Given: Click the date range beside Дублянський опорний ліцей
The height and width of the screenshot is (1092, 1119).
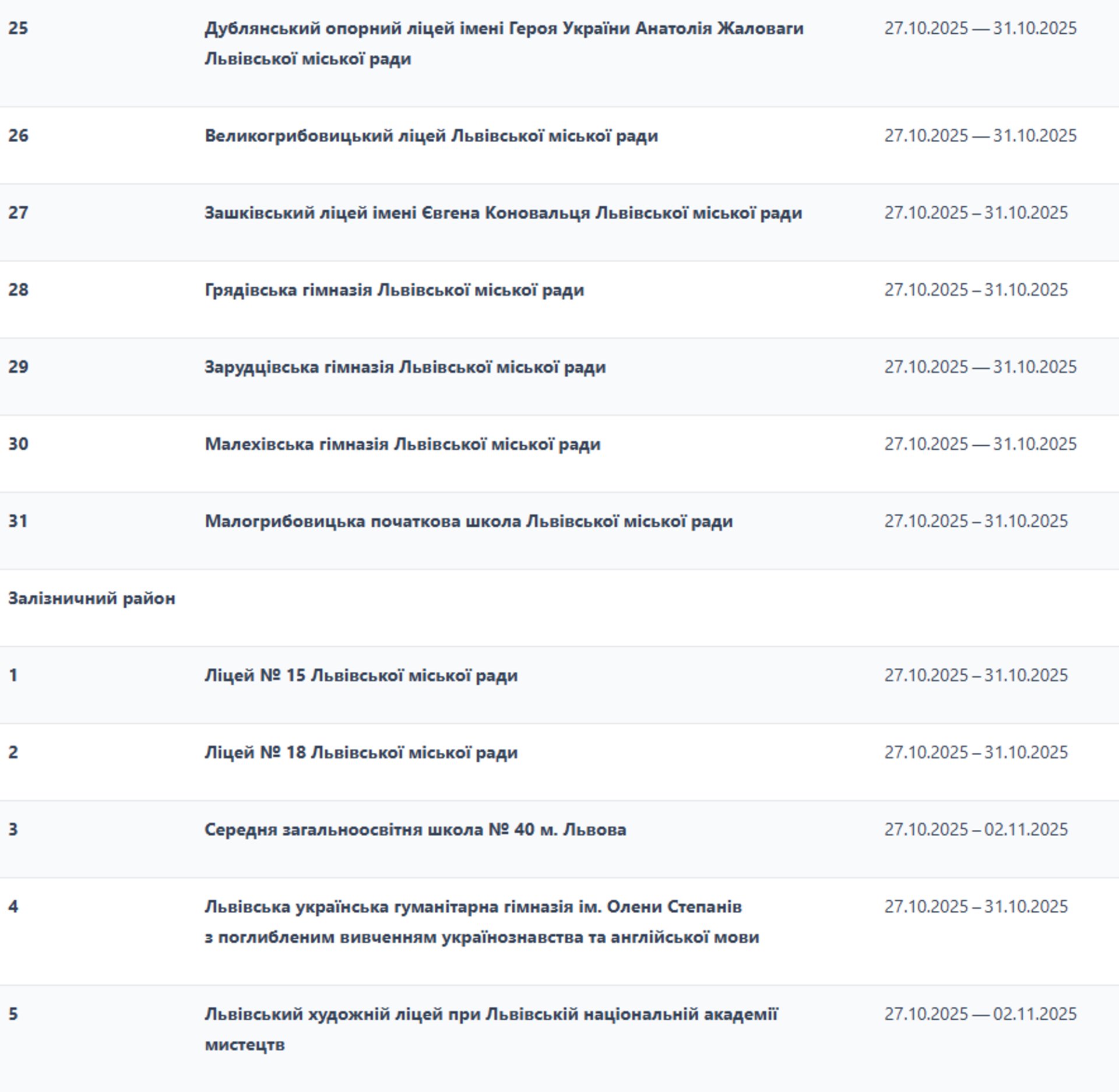Looking at the screenshot, I should point(980,28).
